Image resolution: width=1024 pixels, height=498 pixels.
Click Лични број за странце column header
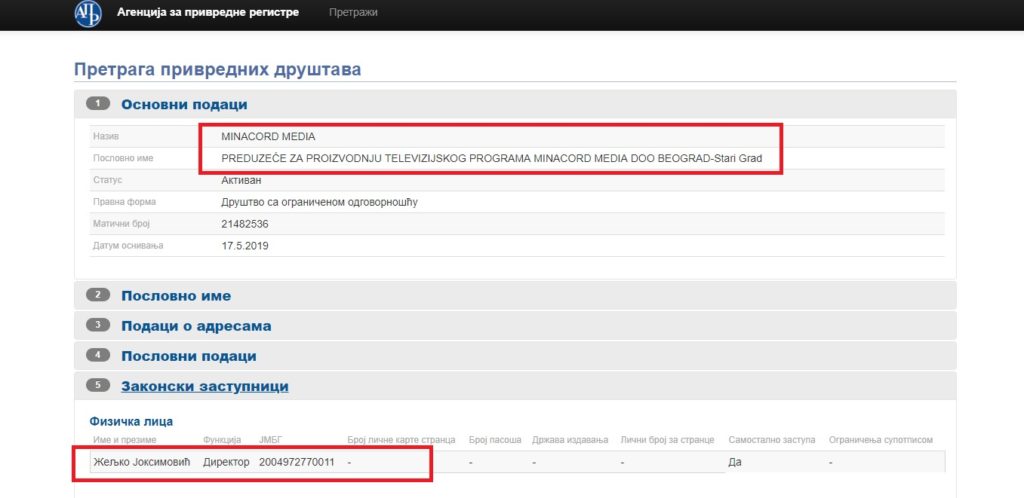click(x=667, y=441)
